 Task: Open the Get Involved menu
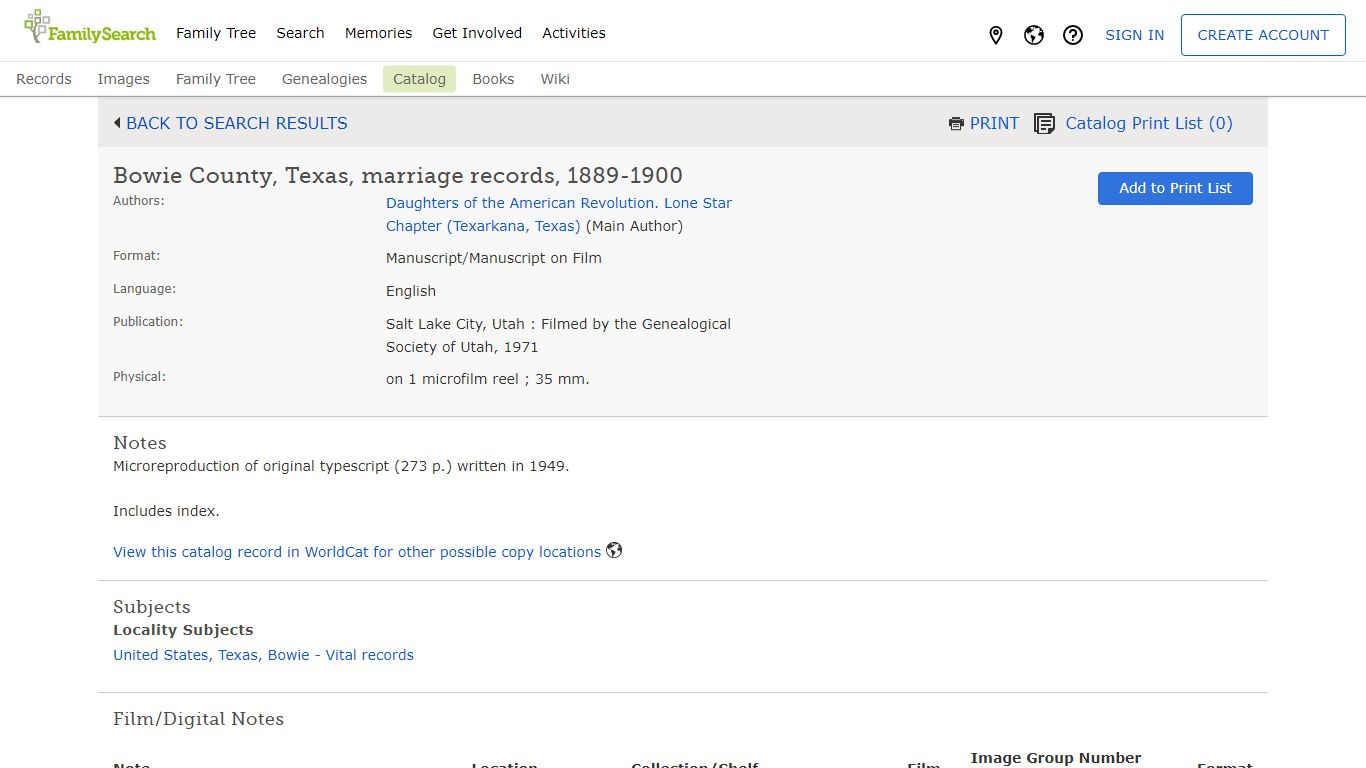pos(477,33)
